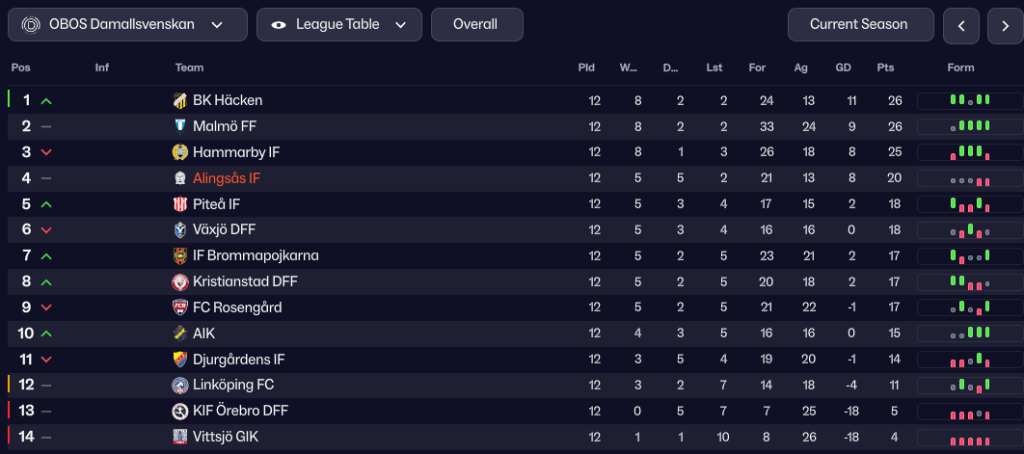This screenshot has width=1024, height=454.
Task: Click the Kristianstad DFF crest icon
Action: pos(180,282)
